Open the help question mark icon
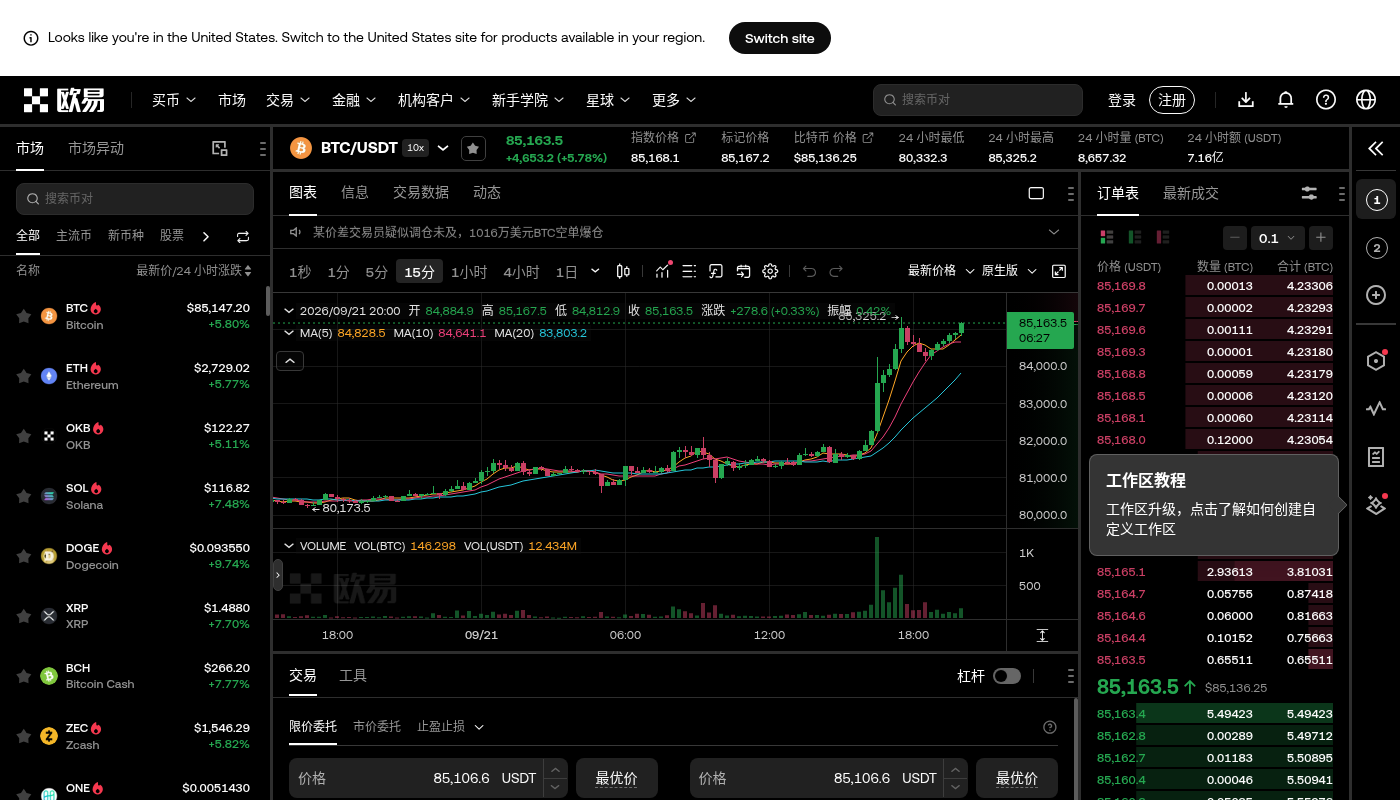Screen dimensions: 1400x800 point(1326,100)
